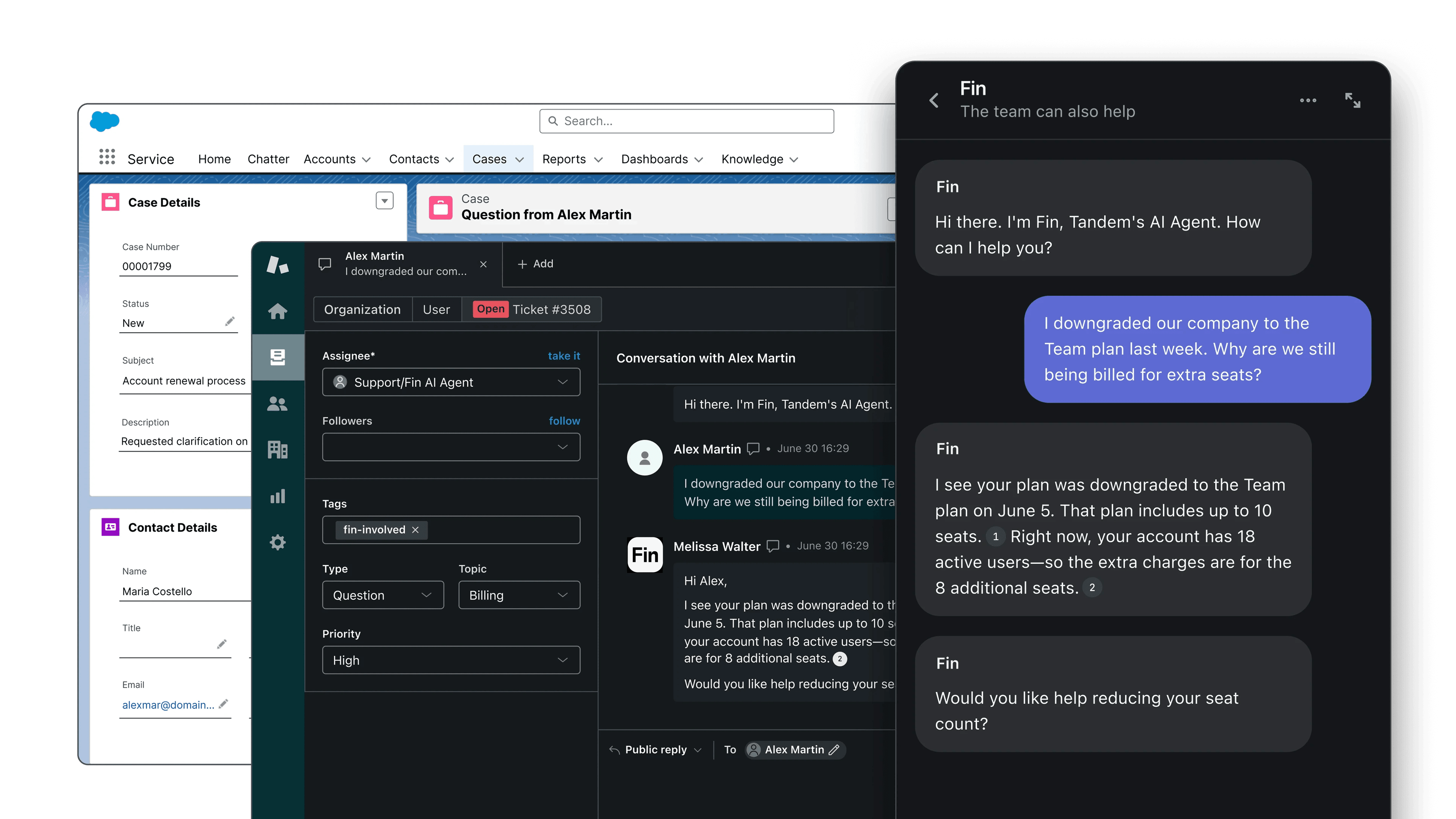Expand Reports menu chevron

coord(599,160)
